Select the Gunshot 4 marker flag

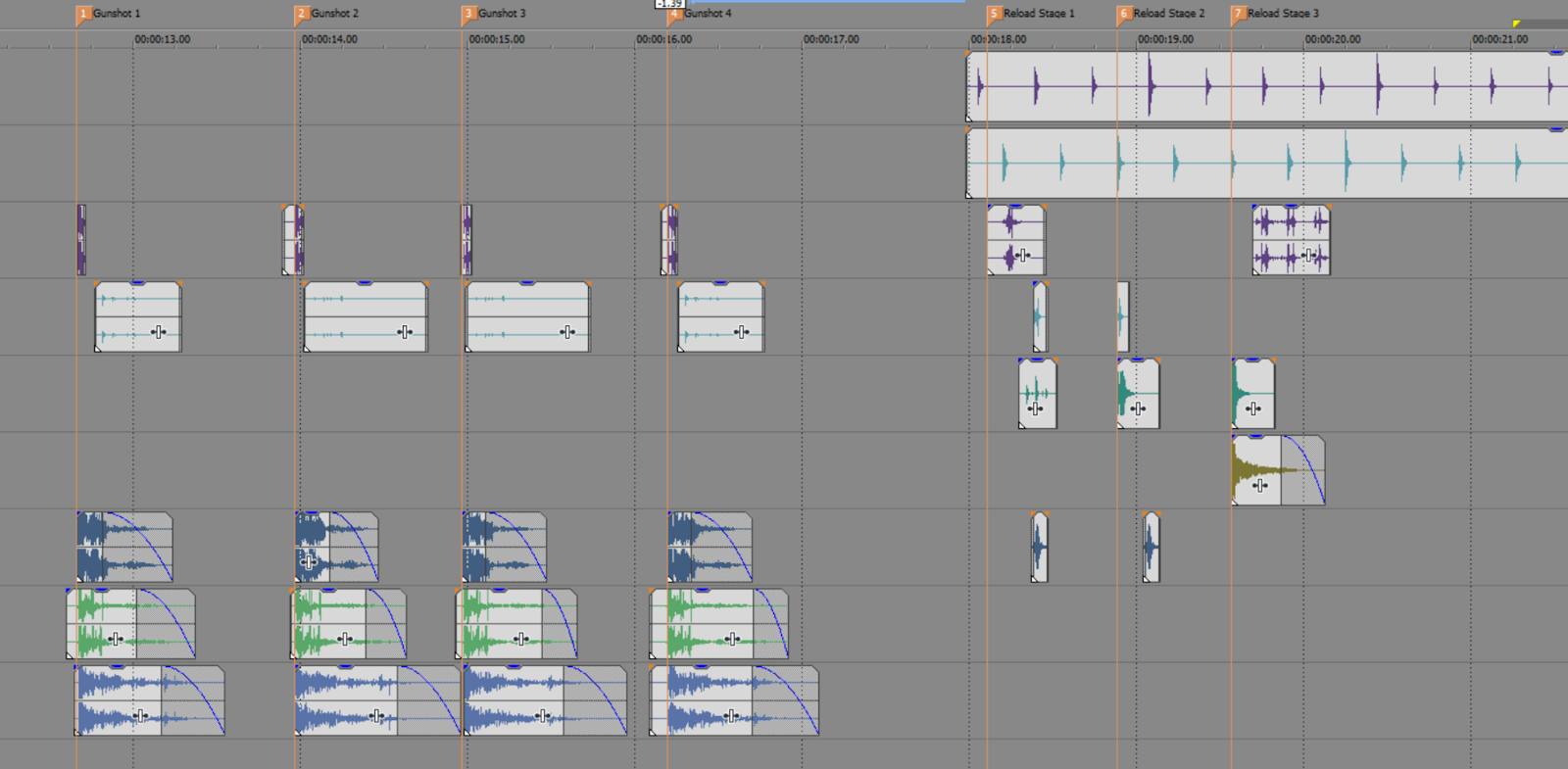coord(674,14)
